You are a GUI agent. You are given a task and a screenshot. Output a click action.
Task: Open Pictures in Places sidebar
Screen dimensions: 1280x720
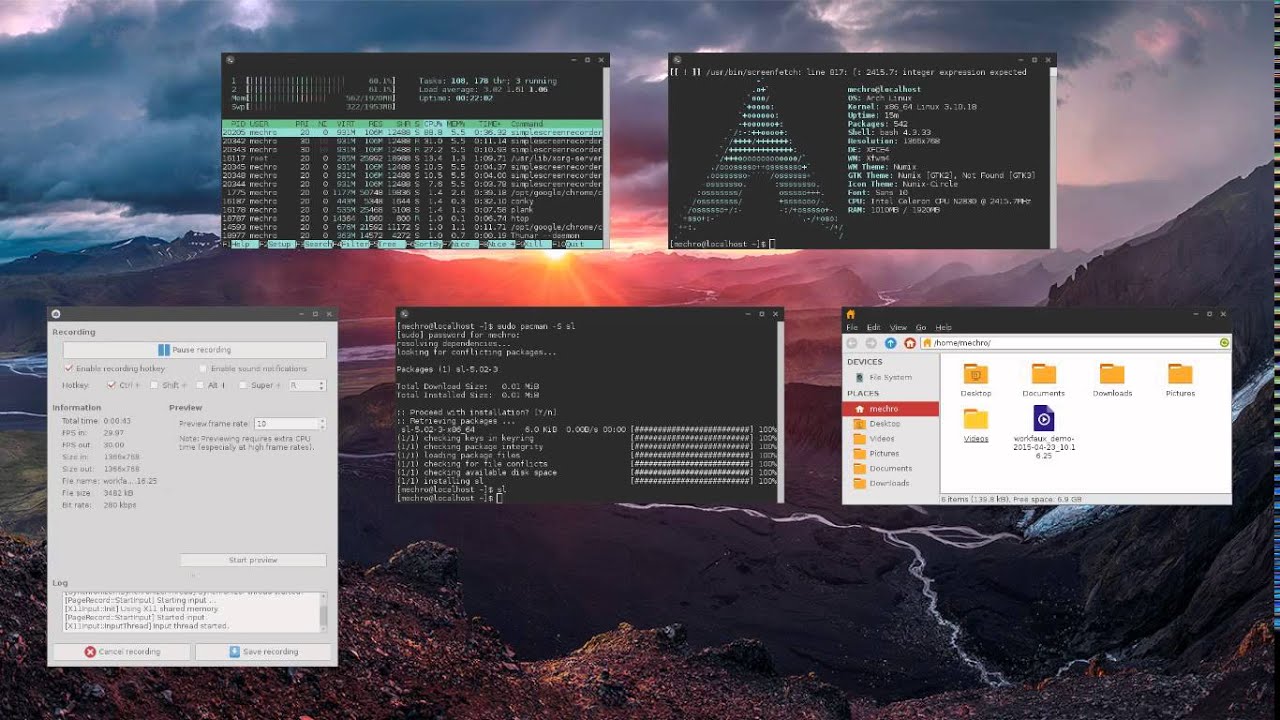(890, 453)
